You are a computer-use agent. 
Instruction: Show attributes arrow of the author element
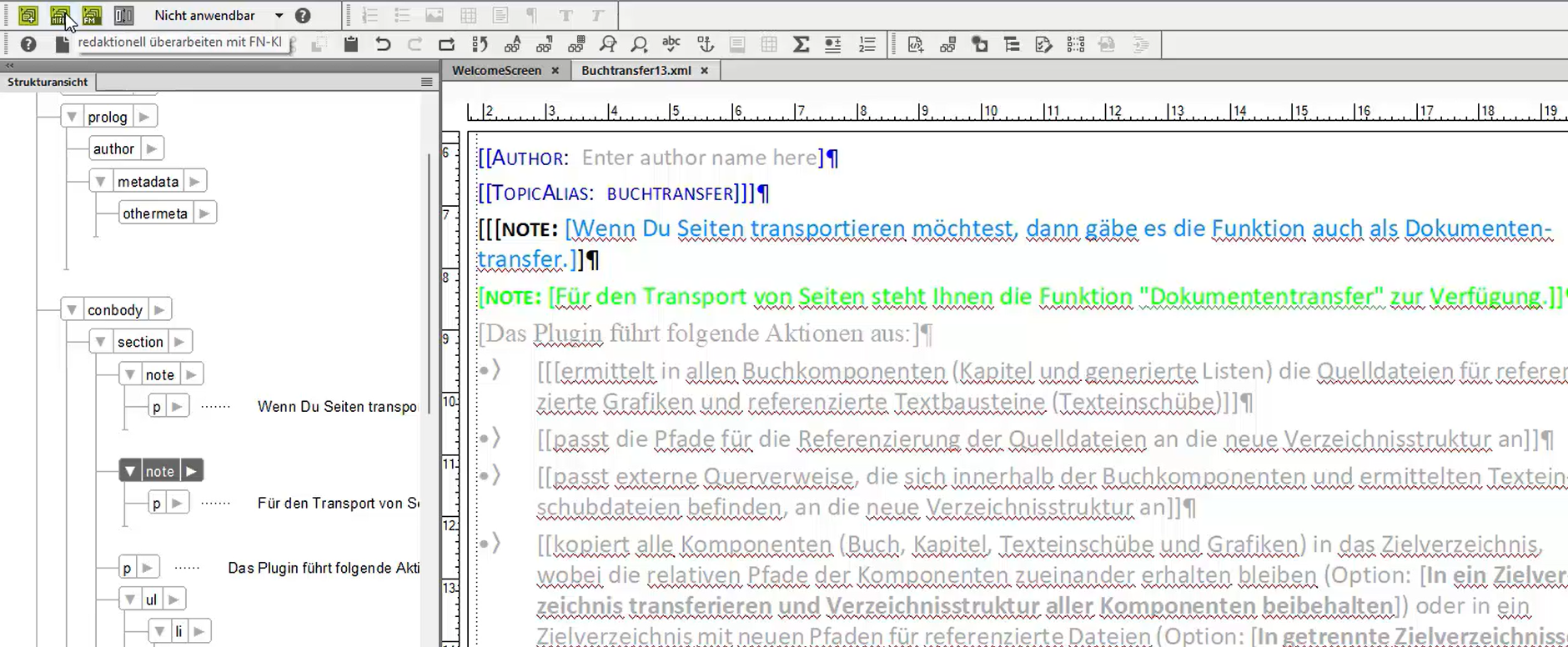coord(151,149)
